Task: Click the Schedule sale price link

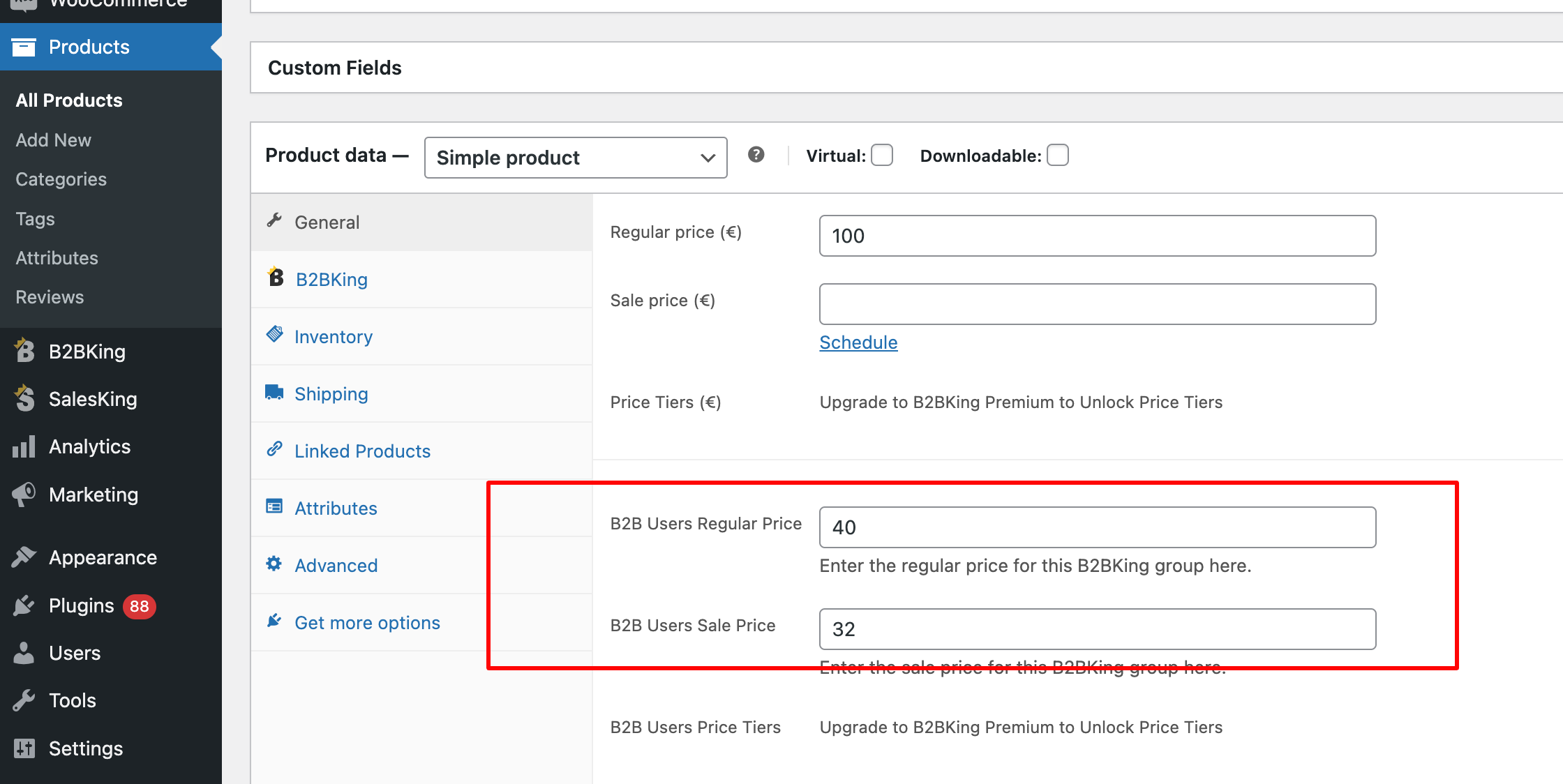Action: (x=858, y=342)
